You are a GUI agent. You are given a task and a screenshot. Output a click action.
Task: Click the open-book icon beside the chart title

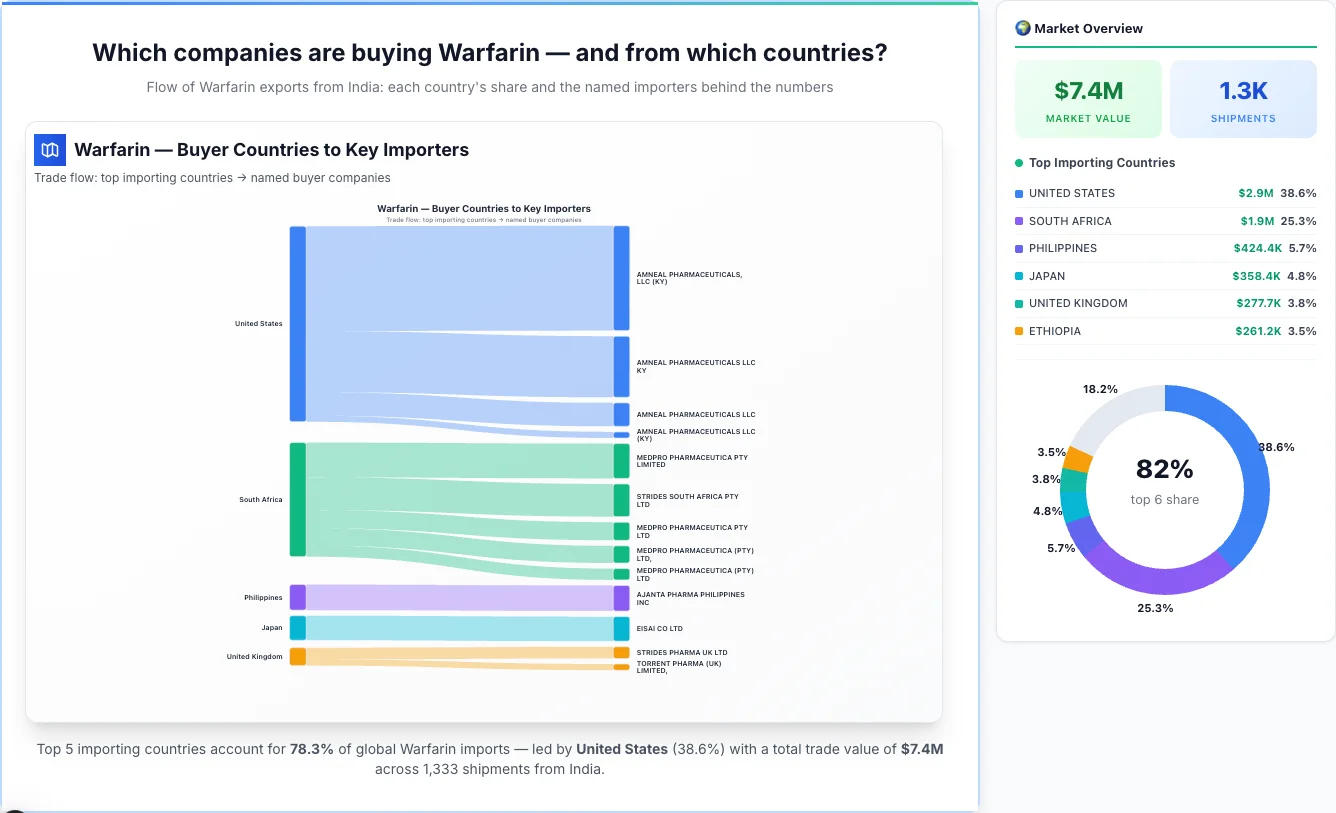[49, 149]
